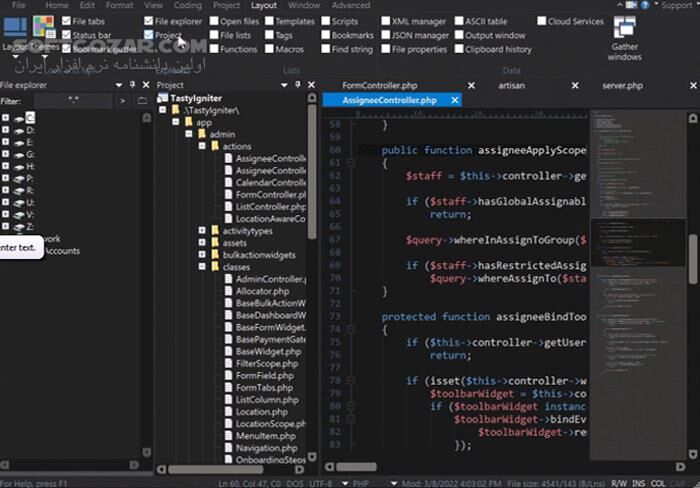Enable the Cloud Services checkbox
Screen dimensions: 700x488
click(542, 21)
